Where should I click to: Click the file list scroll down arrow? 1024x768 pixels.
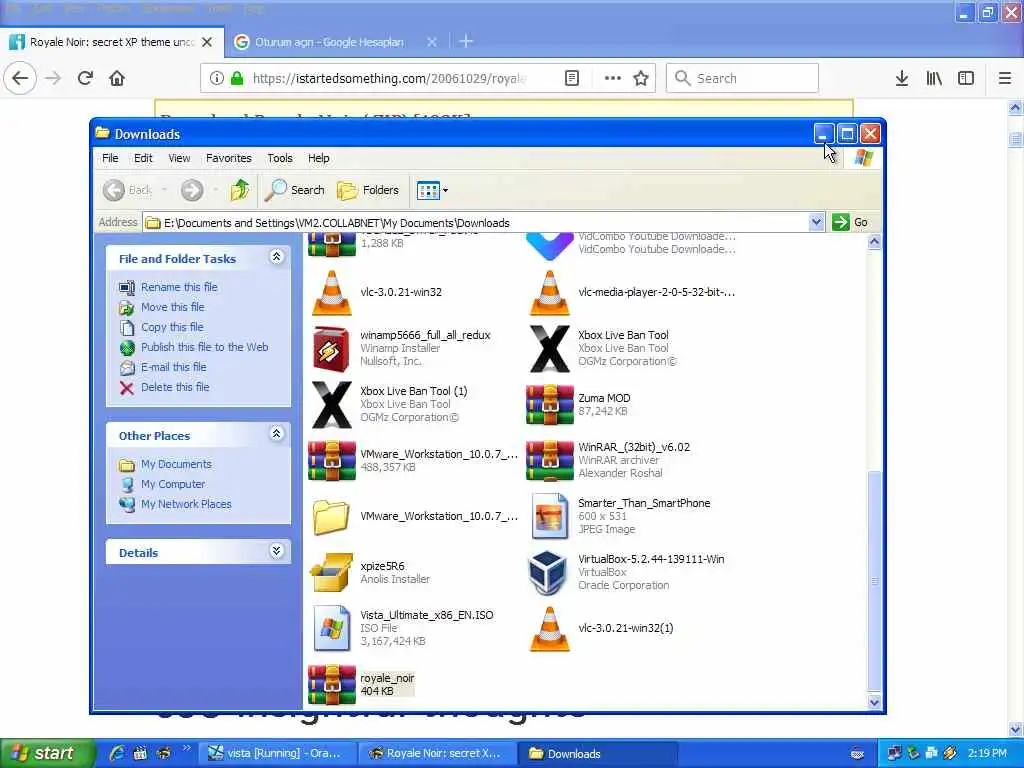[x=874, y=703]
